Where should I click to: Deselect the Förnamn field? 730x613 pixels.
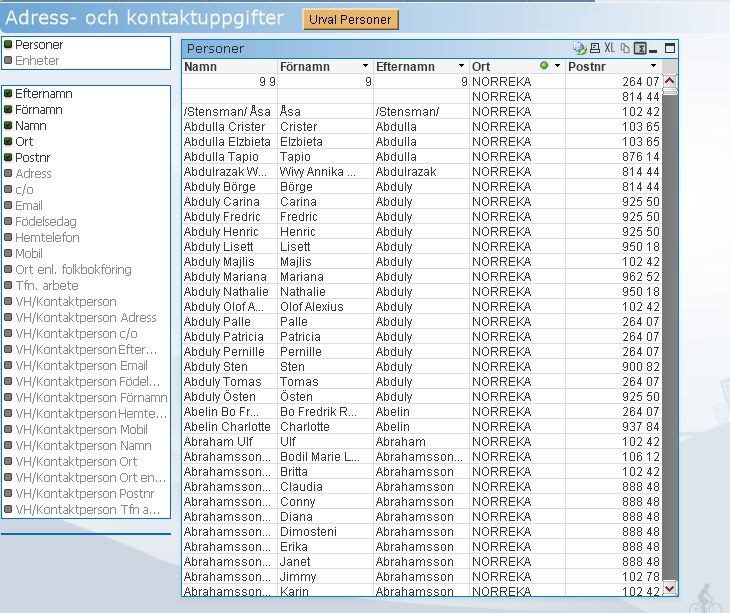(x=33, y=109)
